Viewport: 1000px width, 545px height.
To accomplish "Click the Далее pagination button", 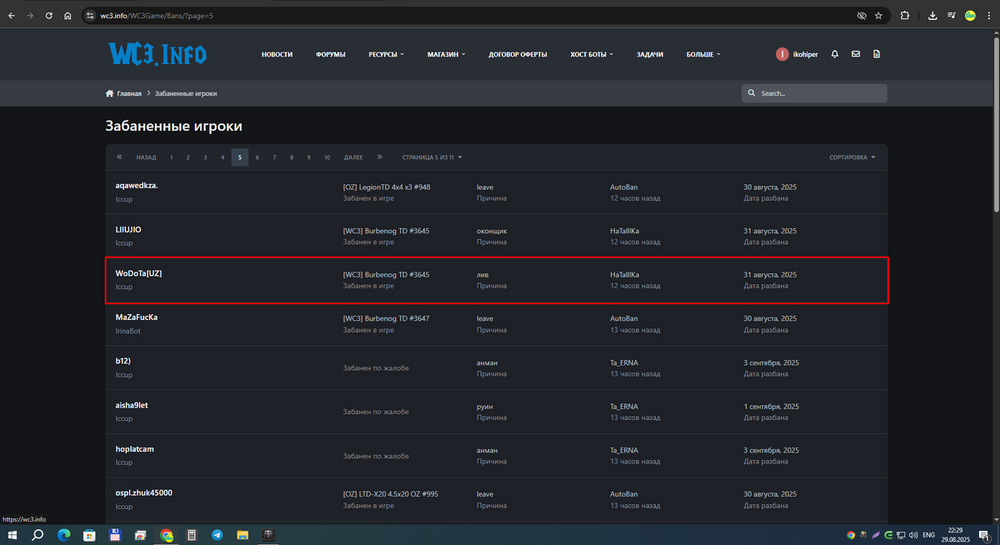I will pos(353,157).
